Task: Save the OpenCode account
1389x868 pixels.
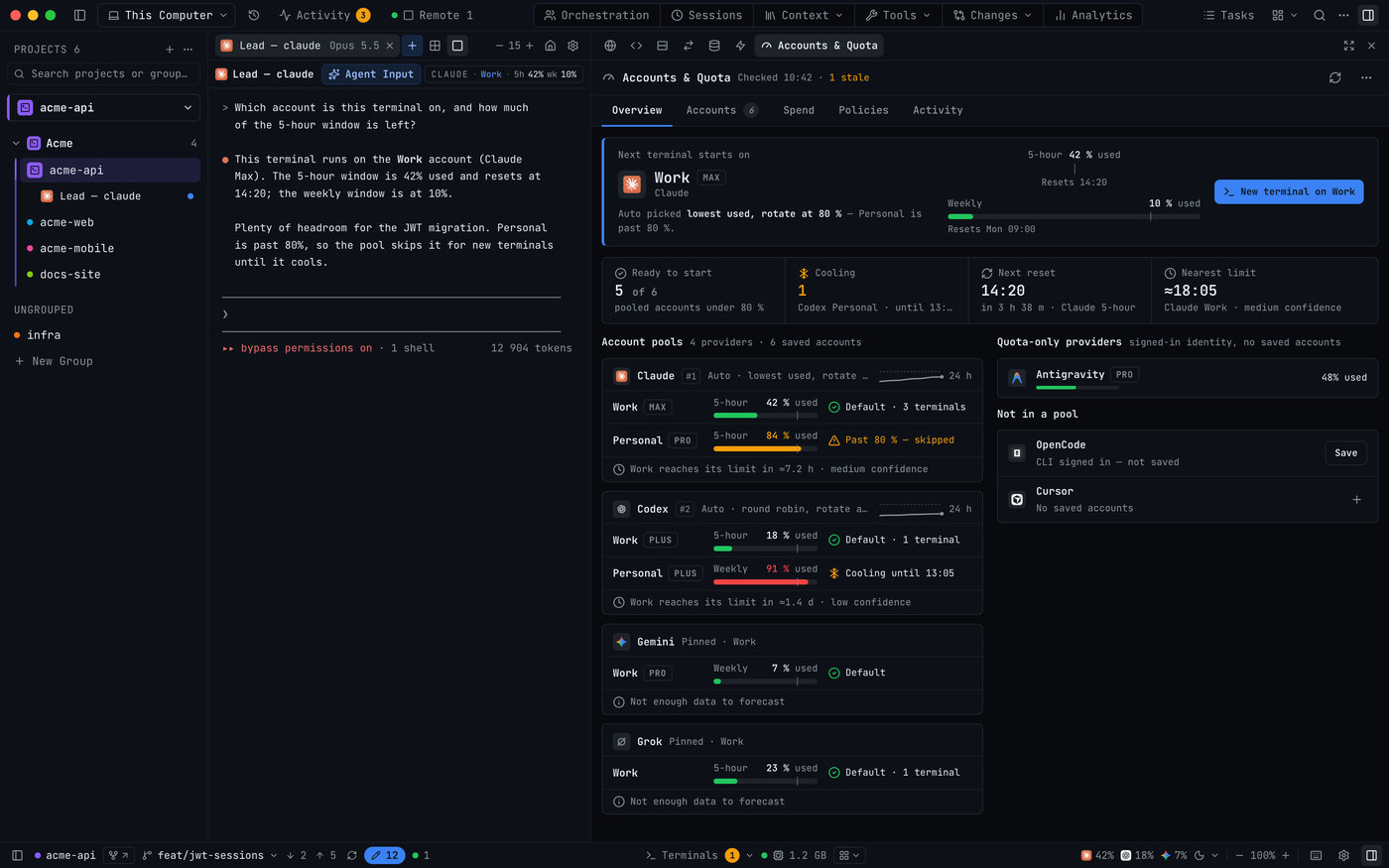Action: coord(1345,453)
